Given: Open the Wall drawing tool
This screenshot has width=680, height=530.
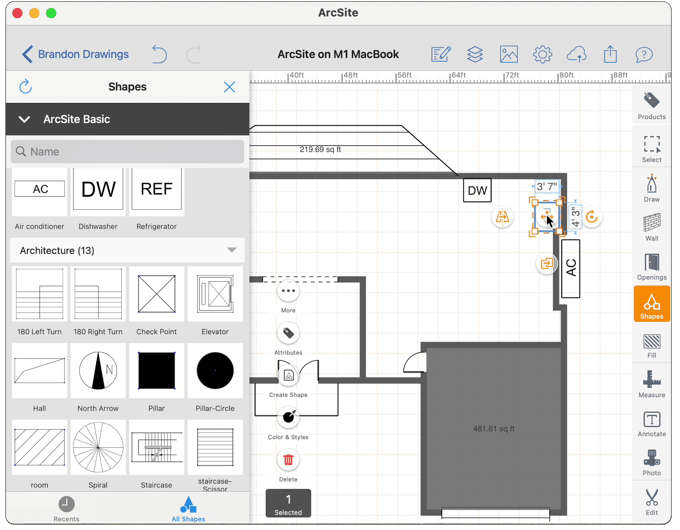Looking at the screenshot, I should coord(651,226).
